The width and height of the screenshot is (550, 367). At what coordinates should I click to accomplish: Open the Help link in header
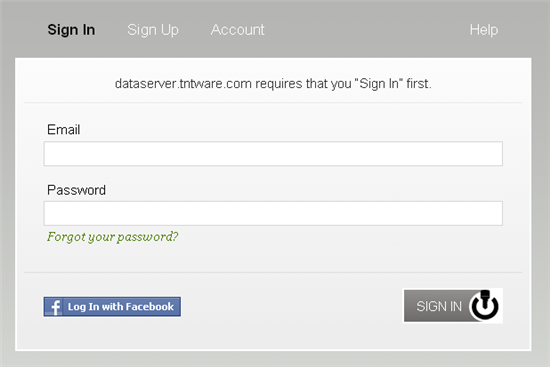click(x=484, y=30)
